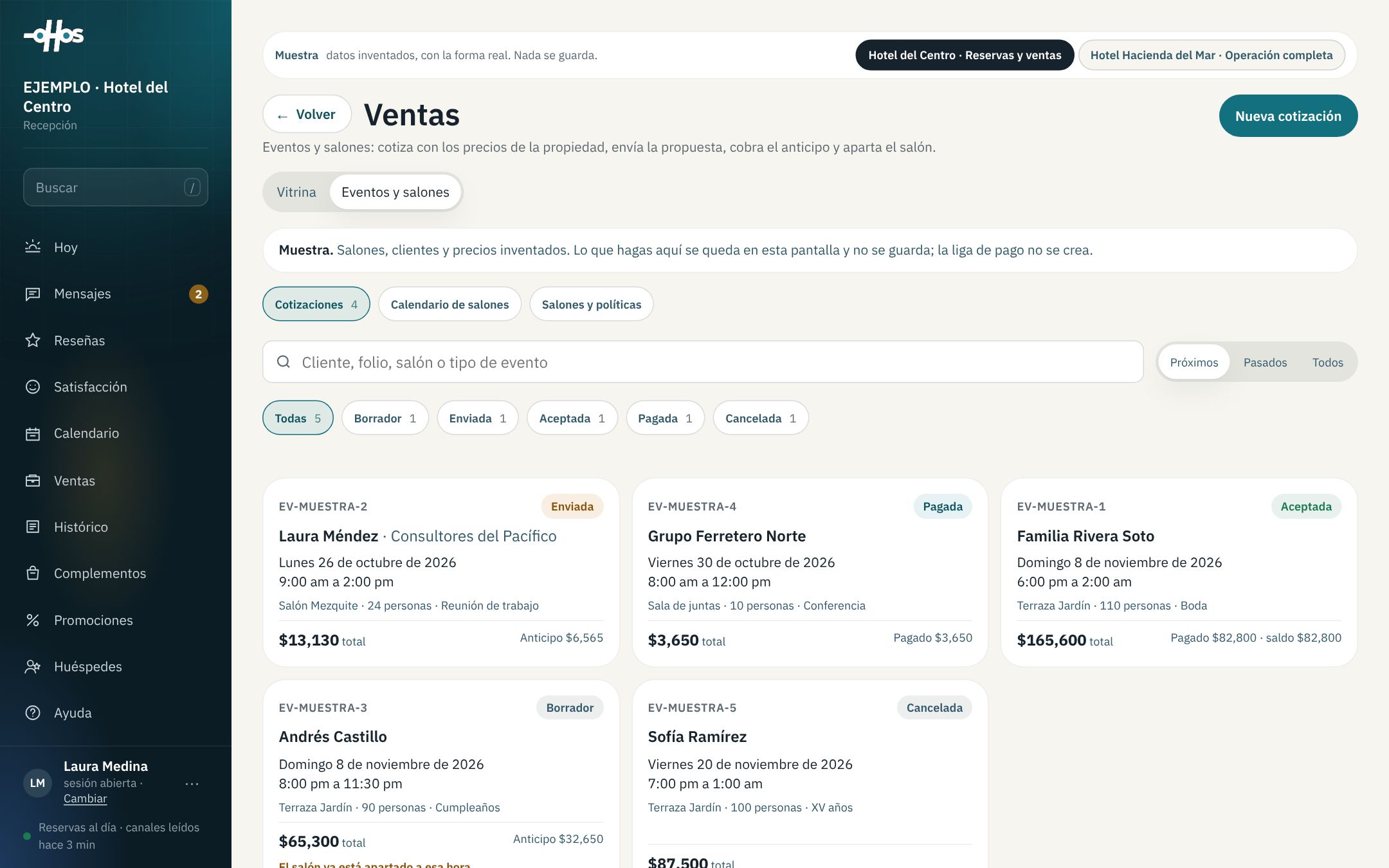The height and width of the screenshot is (868, 1389).
Task: Click the Mensajes unread badge showing 2
Action: coord(198,294)
